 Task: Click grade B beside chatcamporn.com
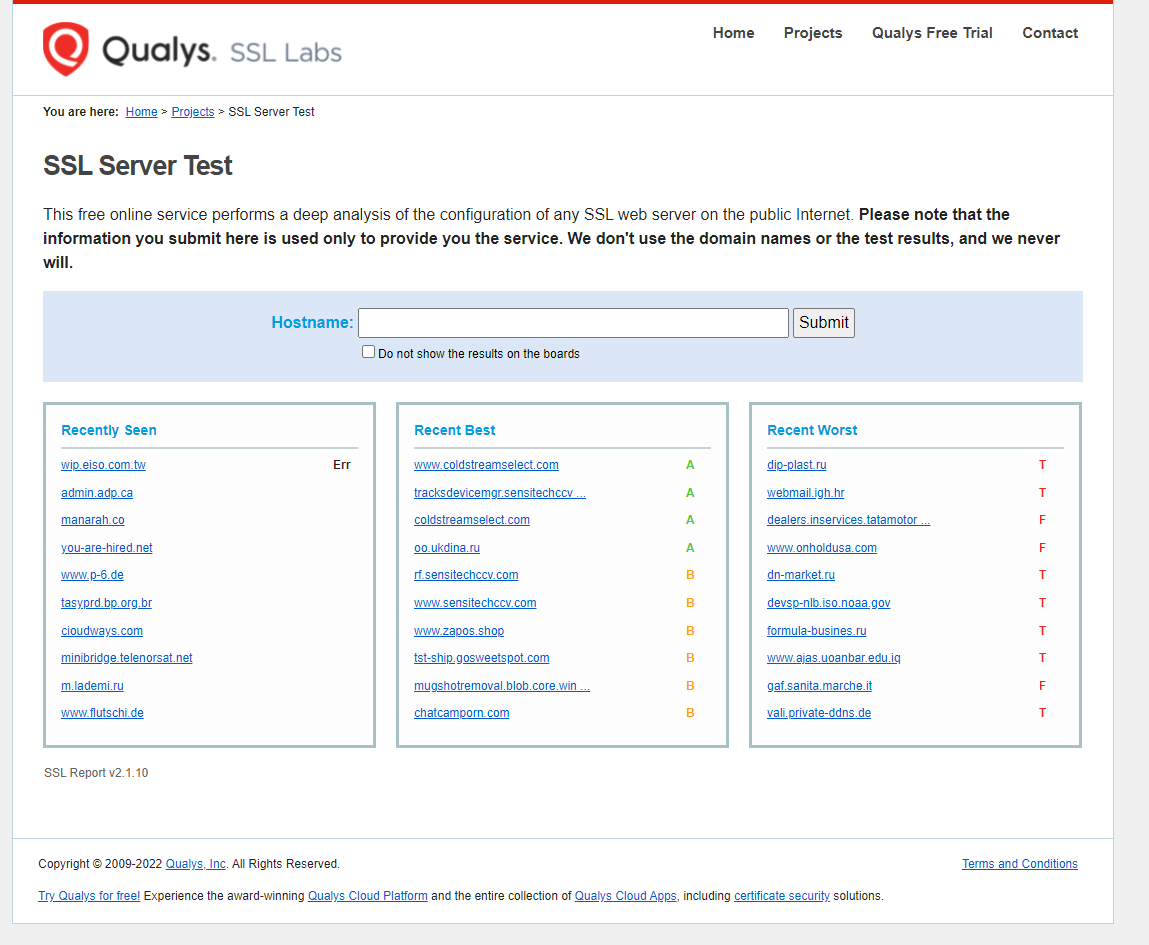tap(690, 712)
